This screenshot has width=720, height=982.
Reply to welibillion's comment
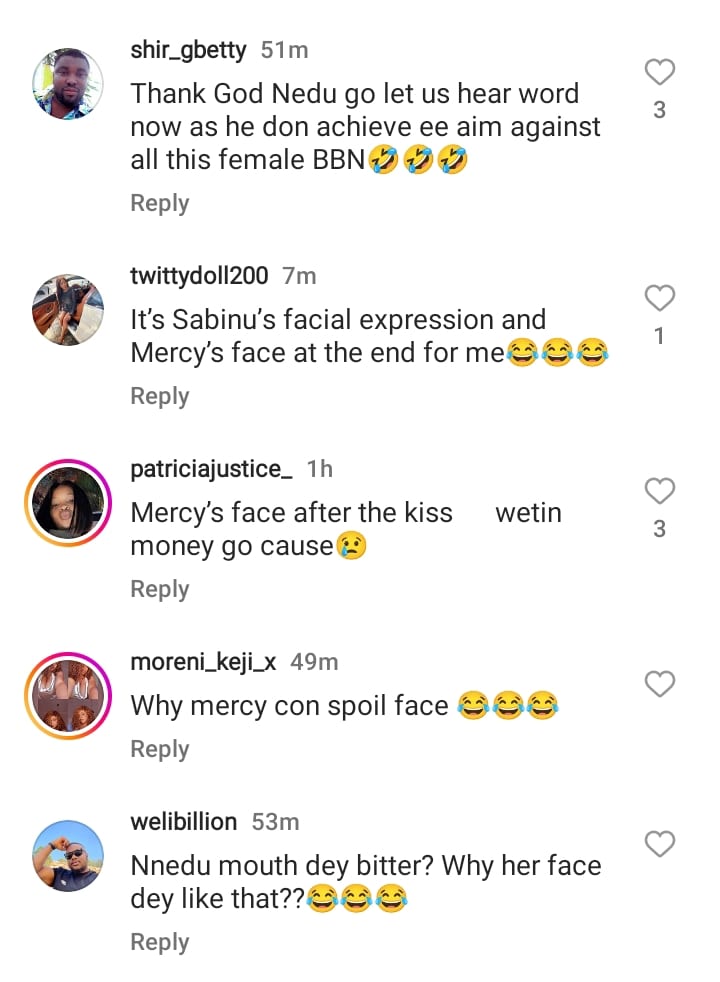pos(160,942)
